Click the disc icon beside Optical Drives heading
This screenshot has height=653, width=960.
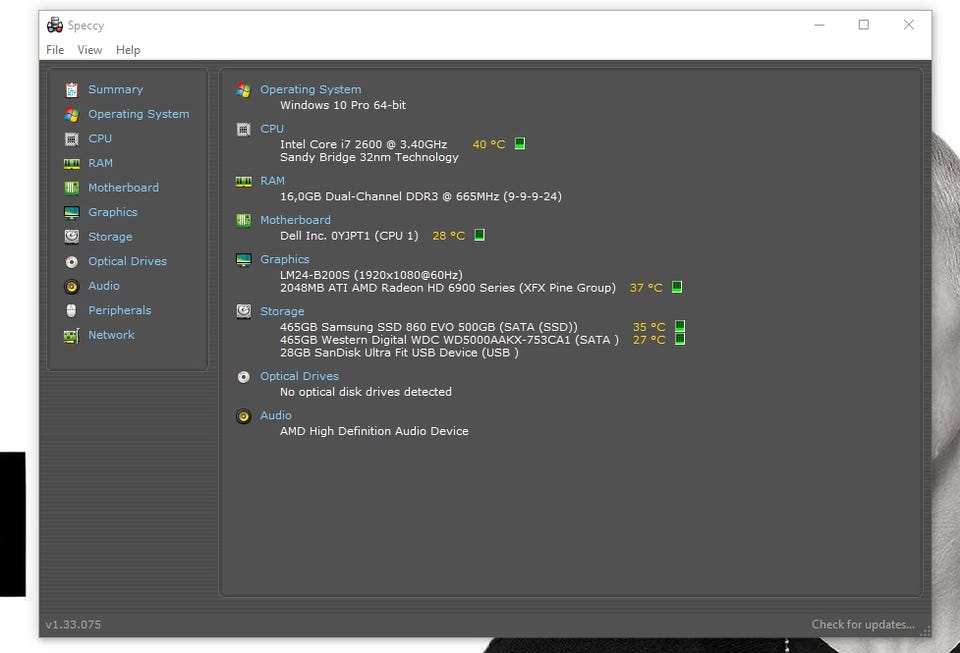[244, 376]
